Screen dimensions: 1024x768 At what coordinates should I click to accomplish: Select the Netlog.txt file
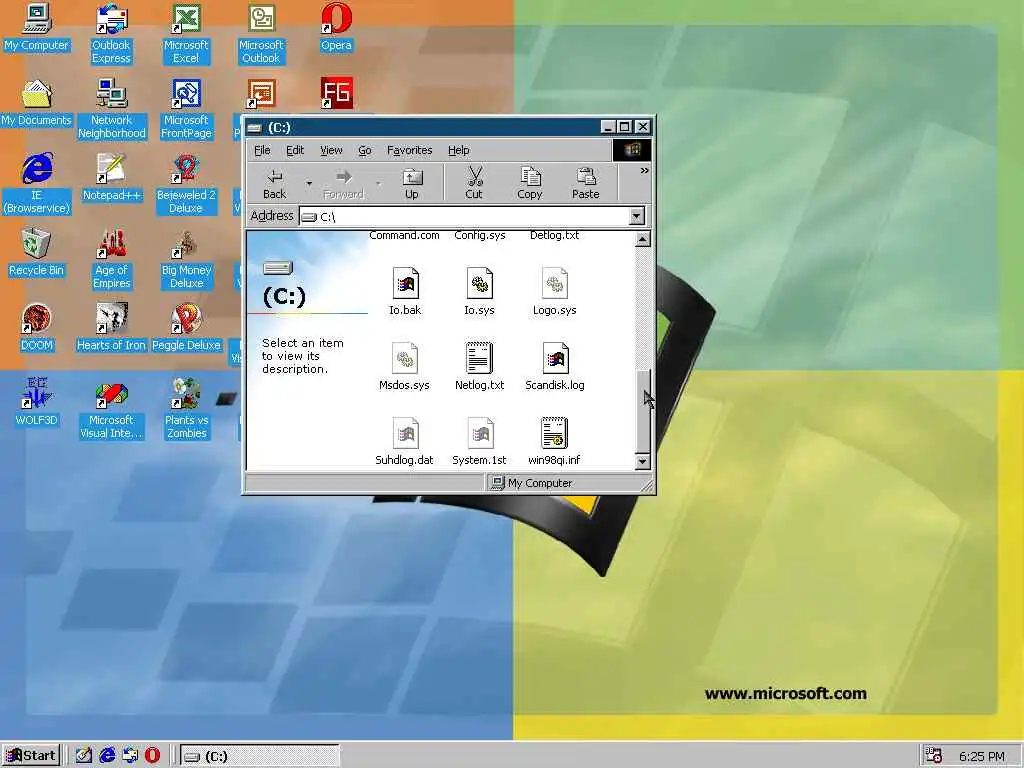(x=479, y=367)
